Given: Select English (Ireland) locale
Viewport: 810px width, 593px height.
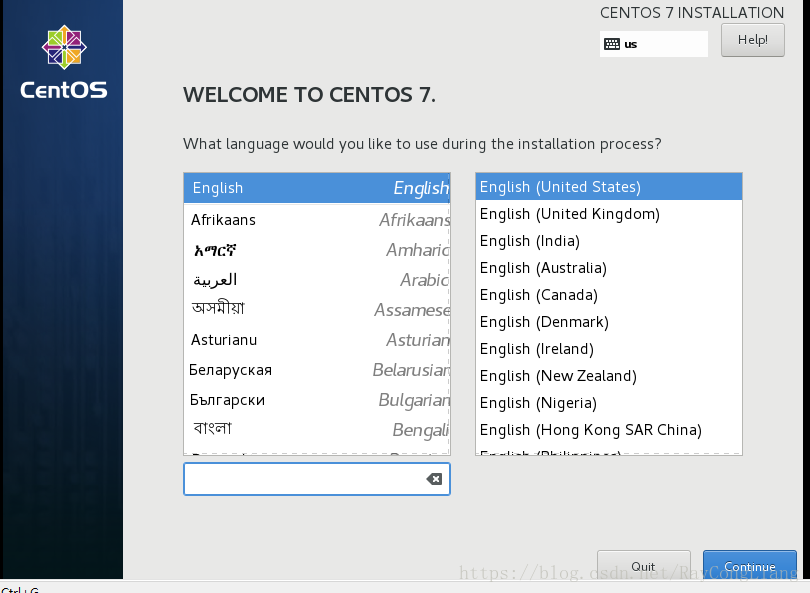Looking at the screenshot, I should click(x=609, y=349).
